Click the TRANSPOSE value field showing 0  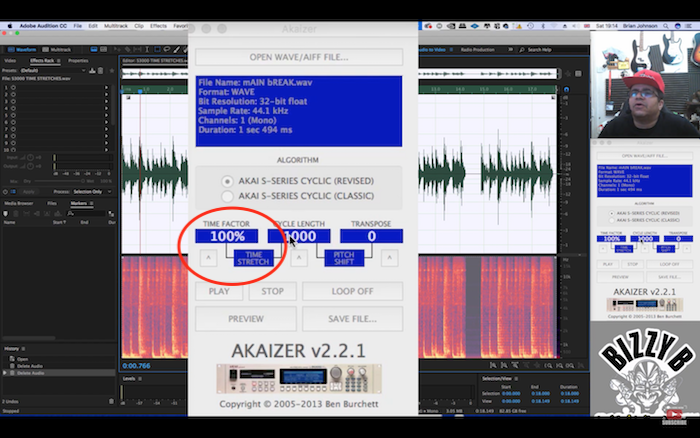pos(371,236)
